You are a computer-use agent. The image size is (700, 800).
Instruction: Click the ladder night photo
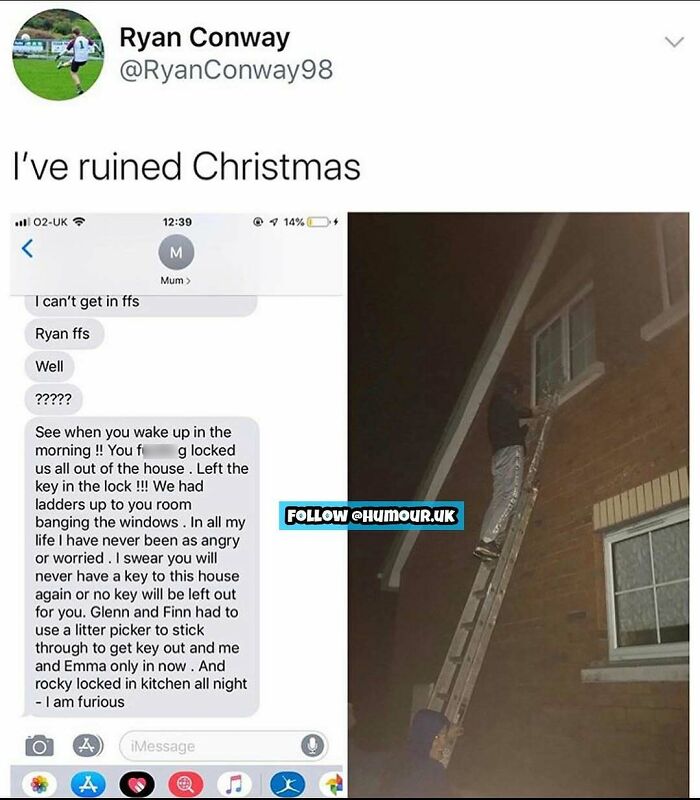518,505
